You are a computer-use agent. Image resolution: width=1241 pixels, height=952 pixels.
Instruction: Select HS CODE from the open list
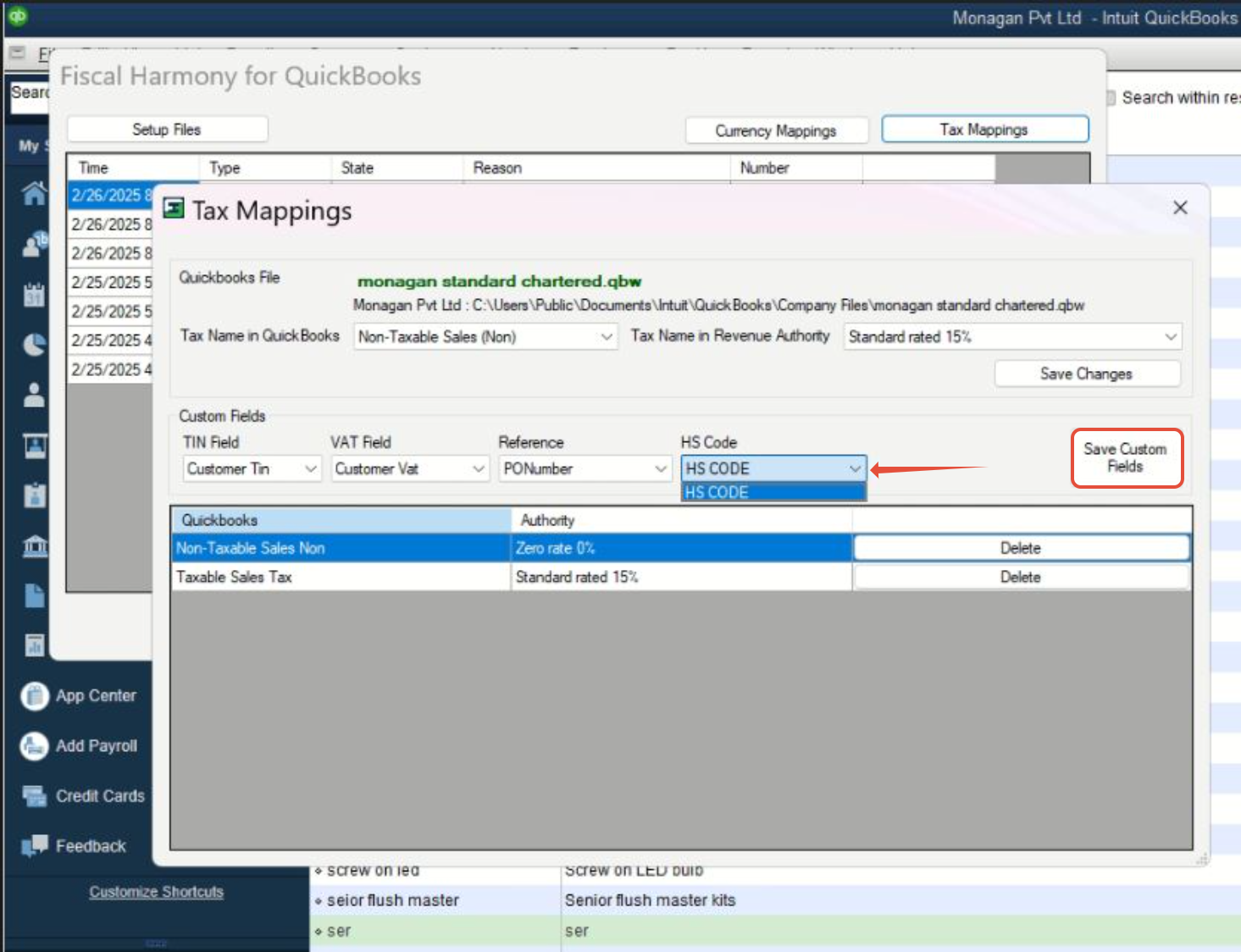[773, 492]
